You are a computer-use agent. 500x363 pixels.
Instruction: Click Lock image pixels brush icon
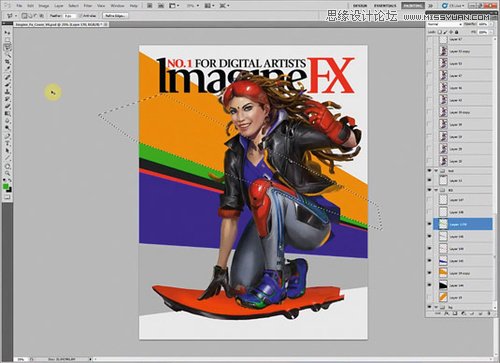pos(445,32)
